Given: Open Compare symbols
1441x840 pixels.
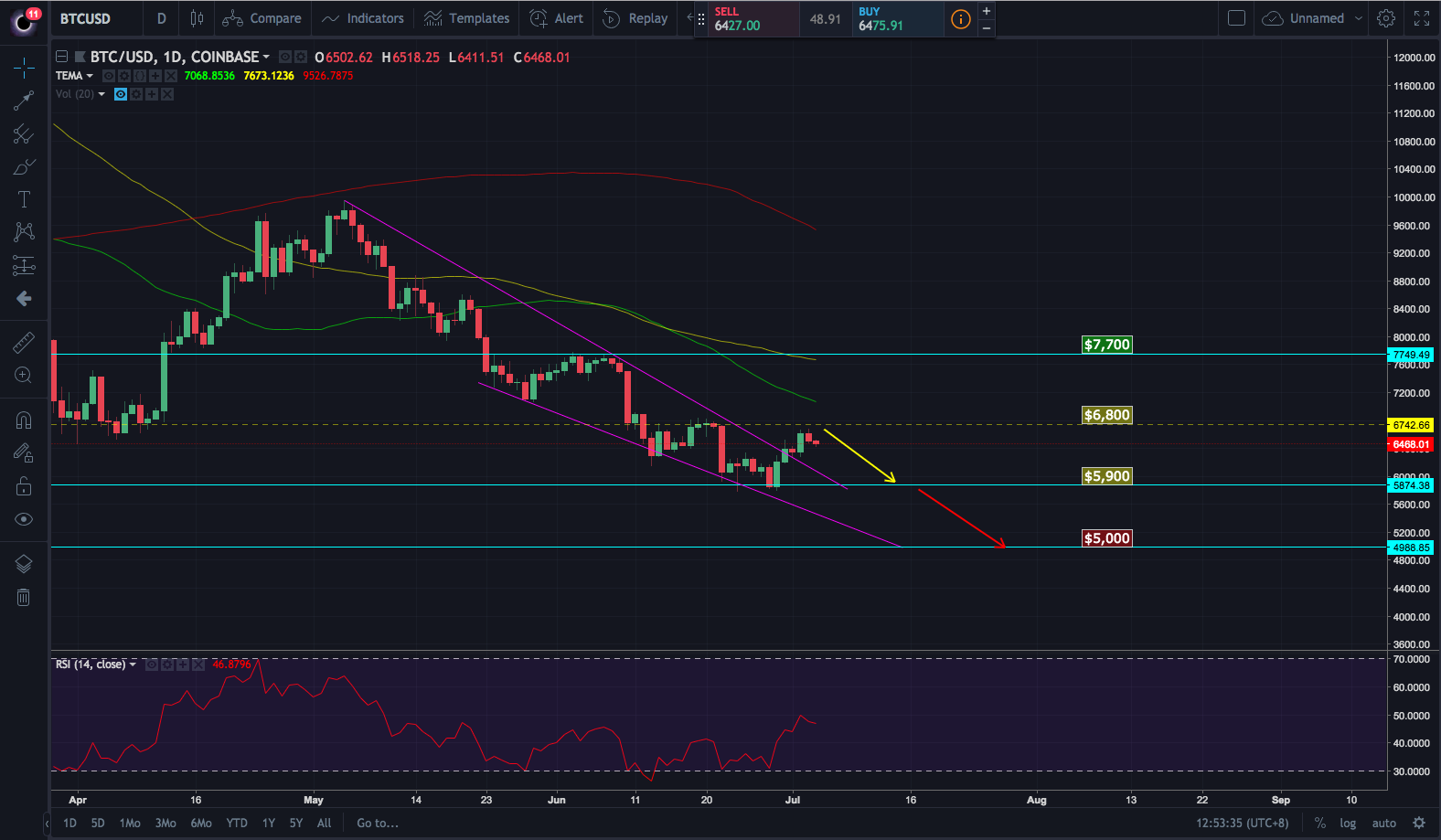Looking at the screenshot, I should (262, 18).
